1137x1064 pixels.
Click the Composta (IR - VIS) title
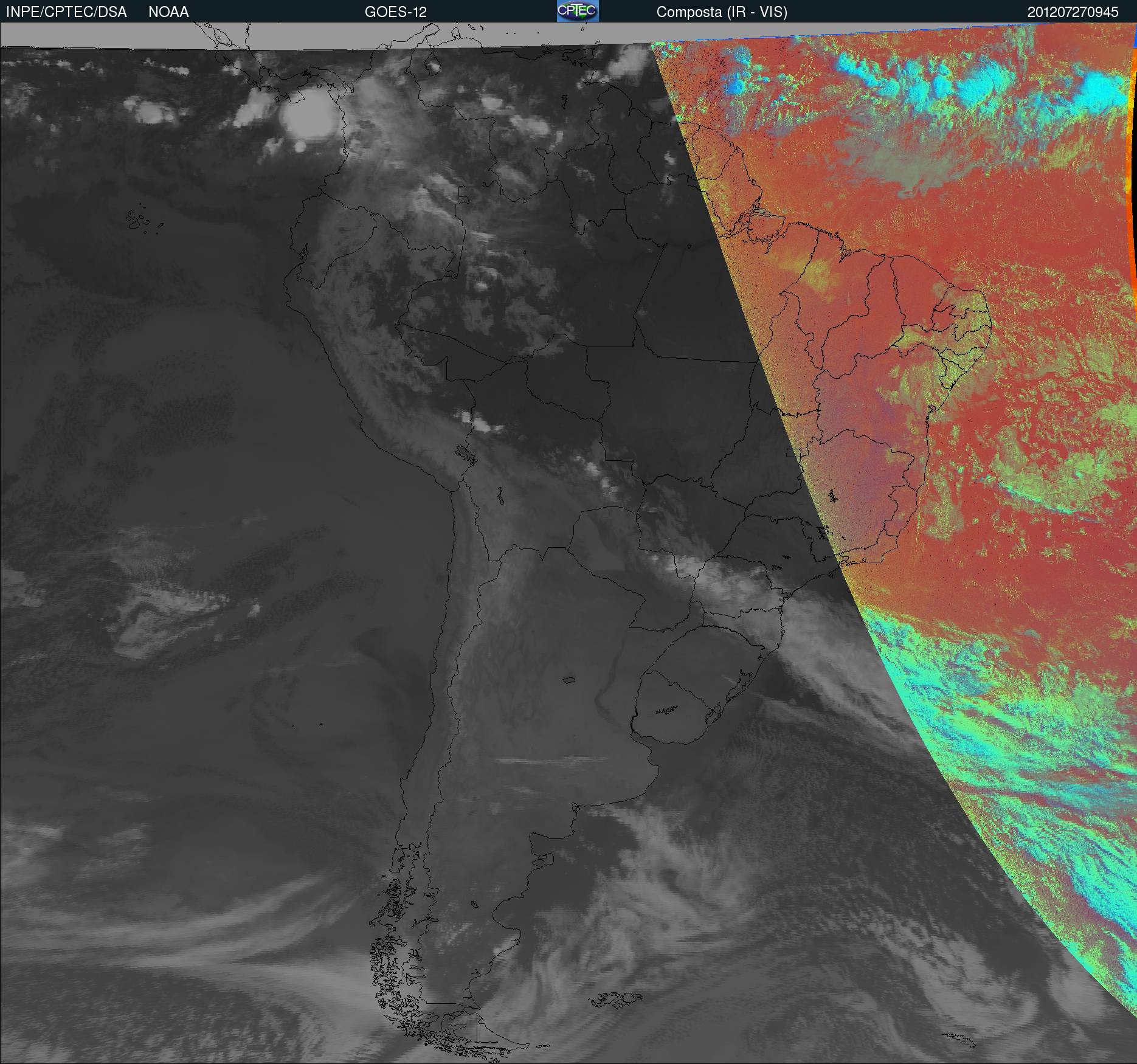click(x=722, y=12)
